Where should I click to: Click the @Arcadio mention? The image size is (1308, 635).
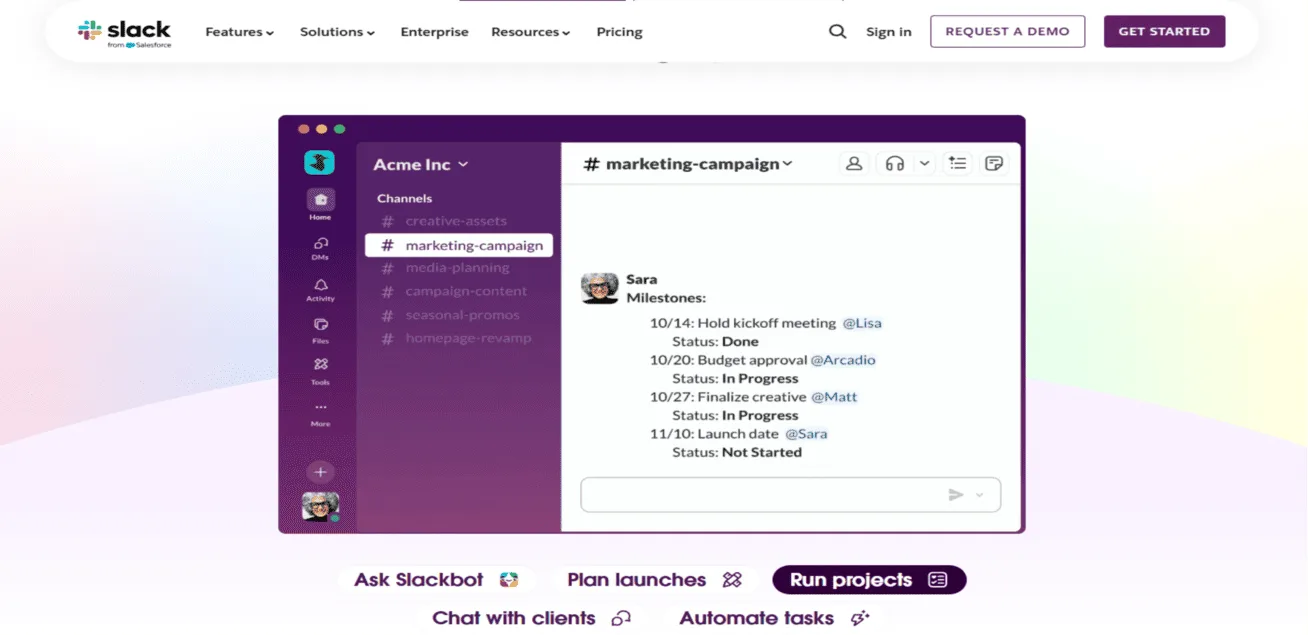(x=843, y=360)
